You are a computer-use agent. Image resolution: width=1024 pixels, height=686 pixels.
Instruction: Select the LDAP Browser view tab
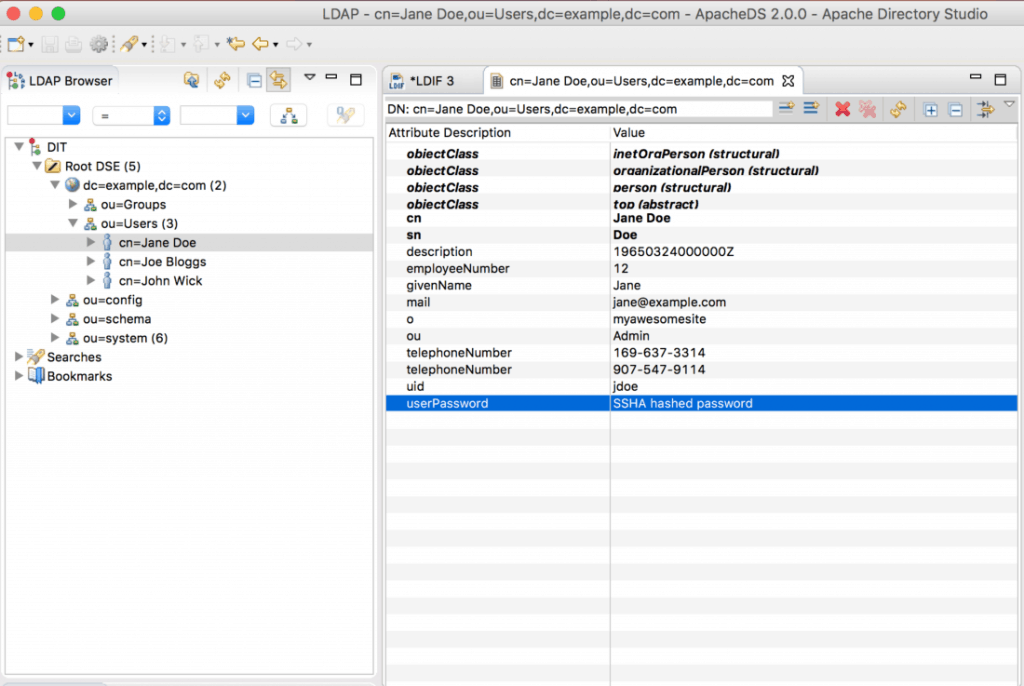click(60, 80)
